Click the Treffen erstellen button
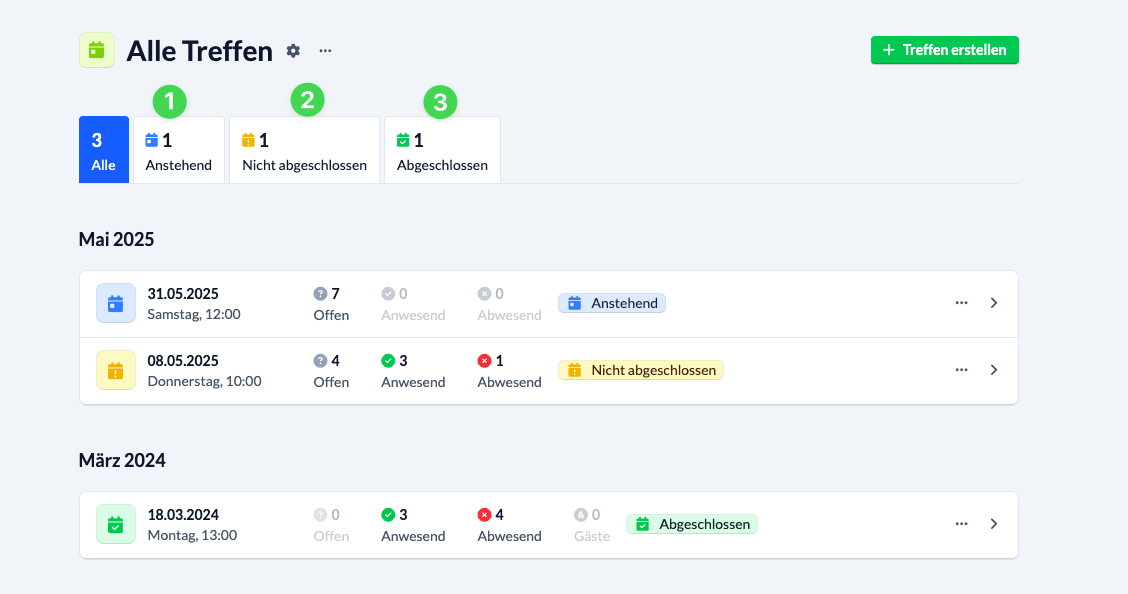The image size is (1128, 594). pos(944,50)
